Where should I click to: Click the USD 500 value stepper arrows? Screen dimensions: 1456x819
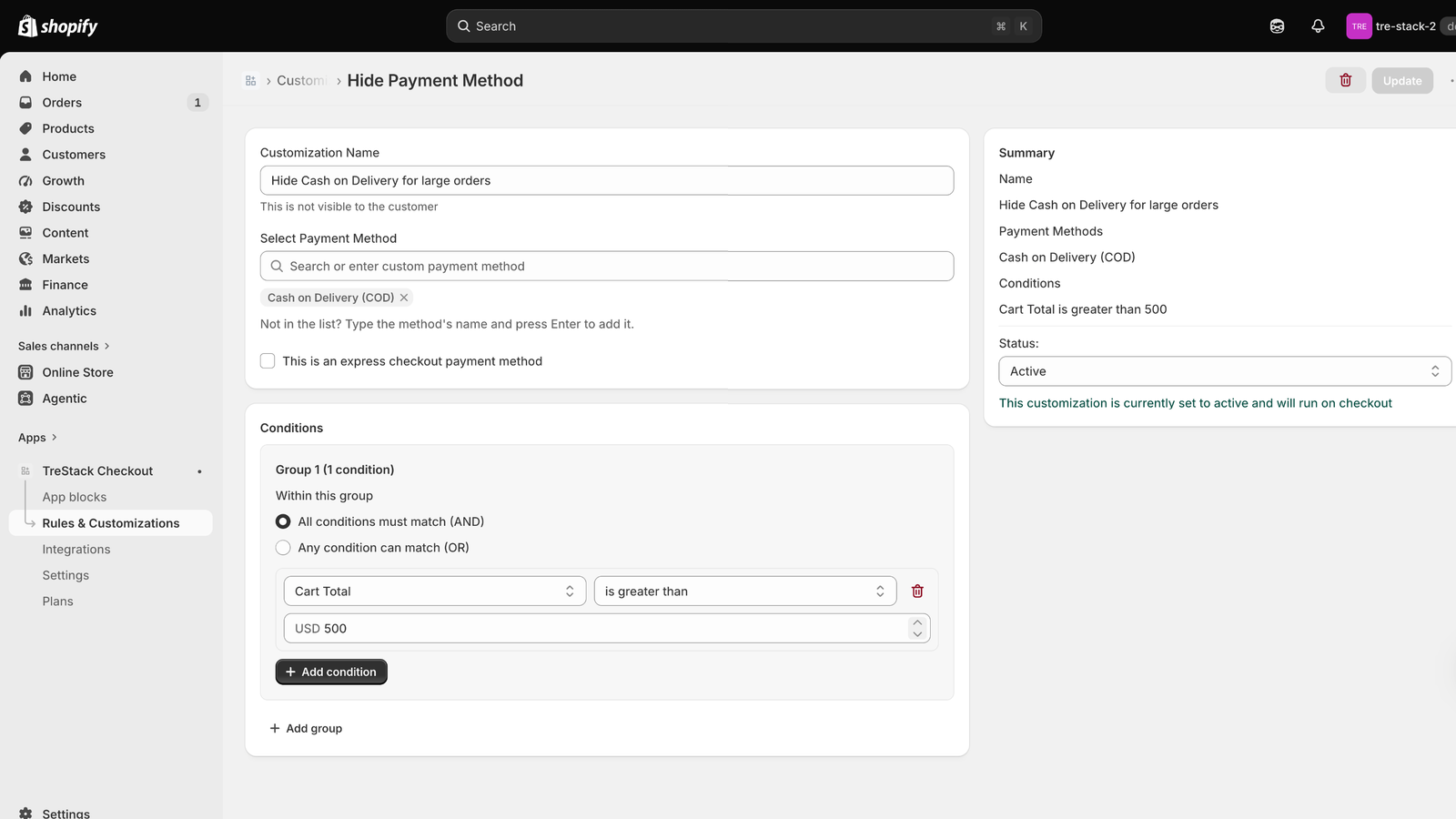pos(917,629)
